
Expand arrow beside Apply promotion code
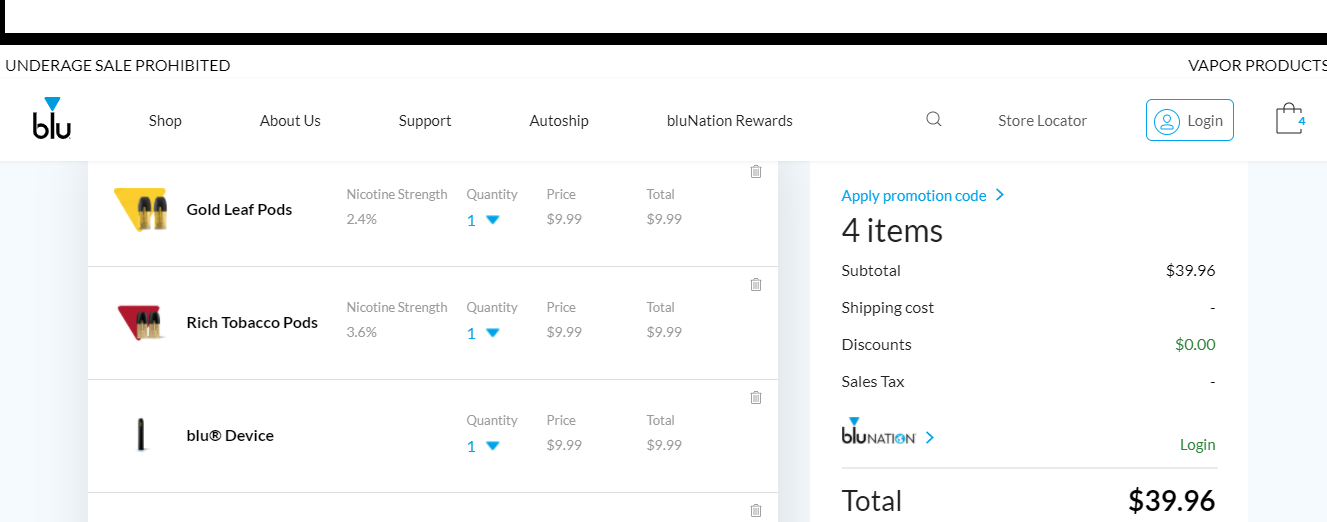(x=1000, y=195)
